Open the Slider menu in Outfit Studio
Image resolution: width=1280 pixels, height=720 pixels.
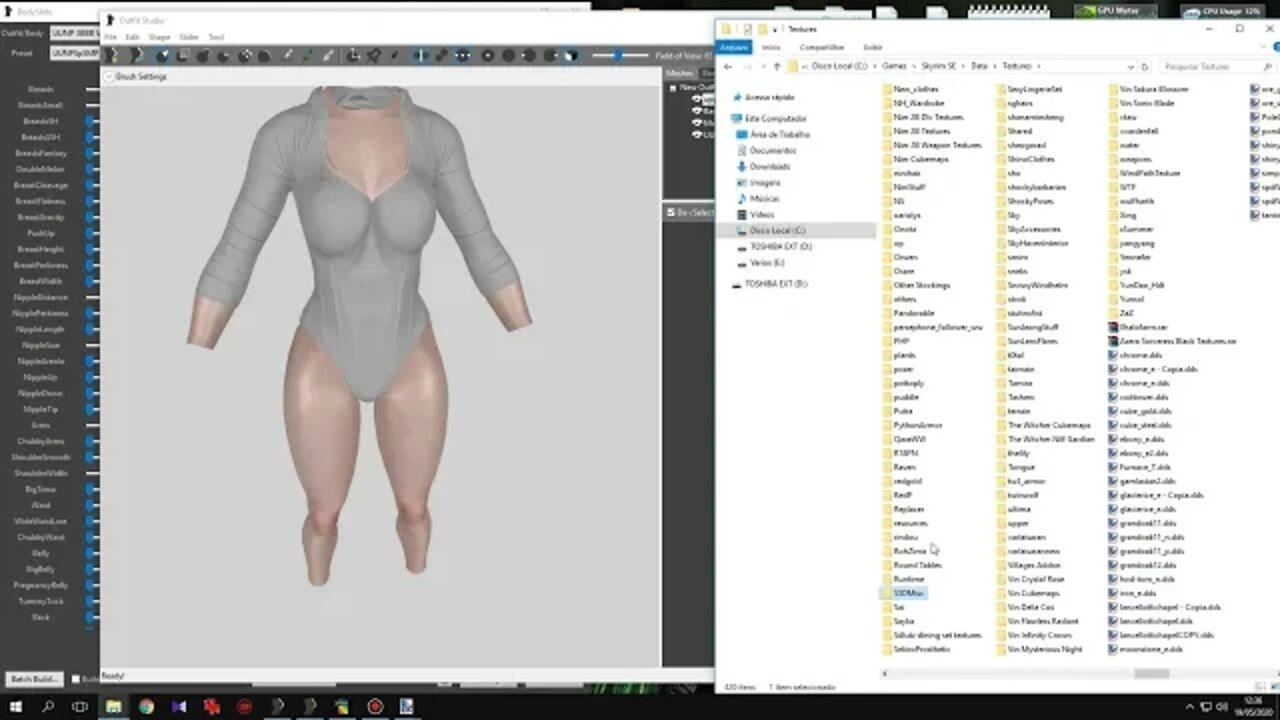(x=188, y=37)
